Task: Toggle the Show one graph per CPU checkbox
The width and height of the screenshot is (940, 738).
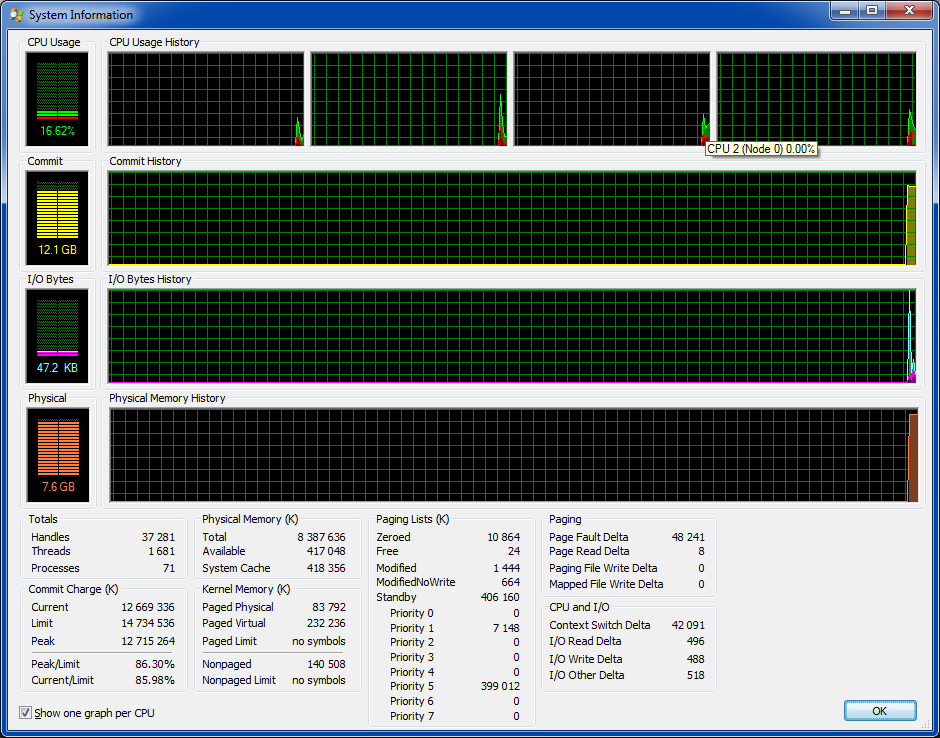Action: pyautogui.click(x=25, y=713)
